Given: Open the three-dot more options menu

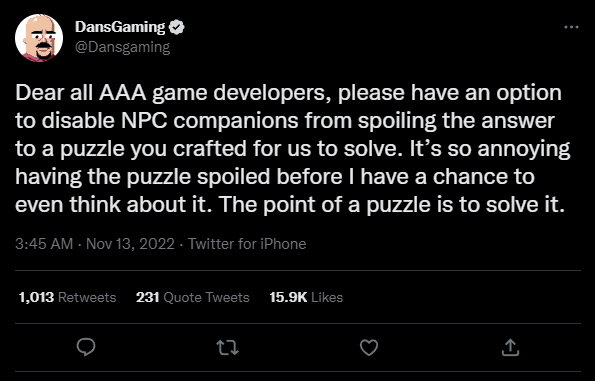Looking at the screenshot, I should 571,27.
